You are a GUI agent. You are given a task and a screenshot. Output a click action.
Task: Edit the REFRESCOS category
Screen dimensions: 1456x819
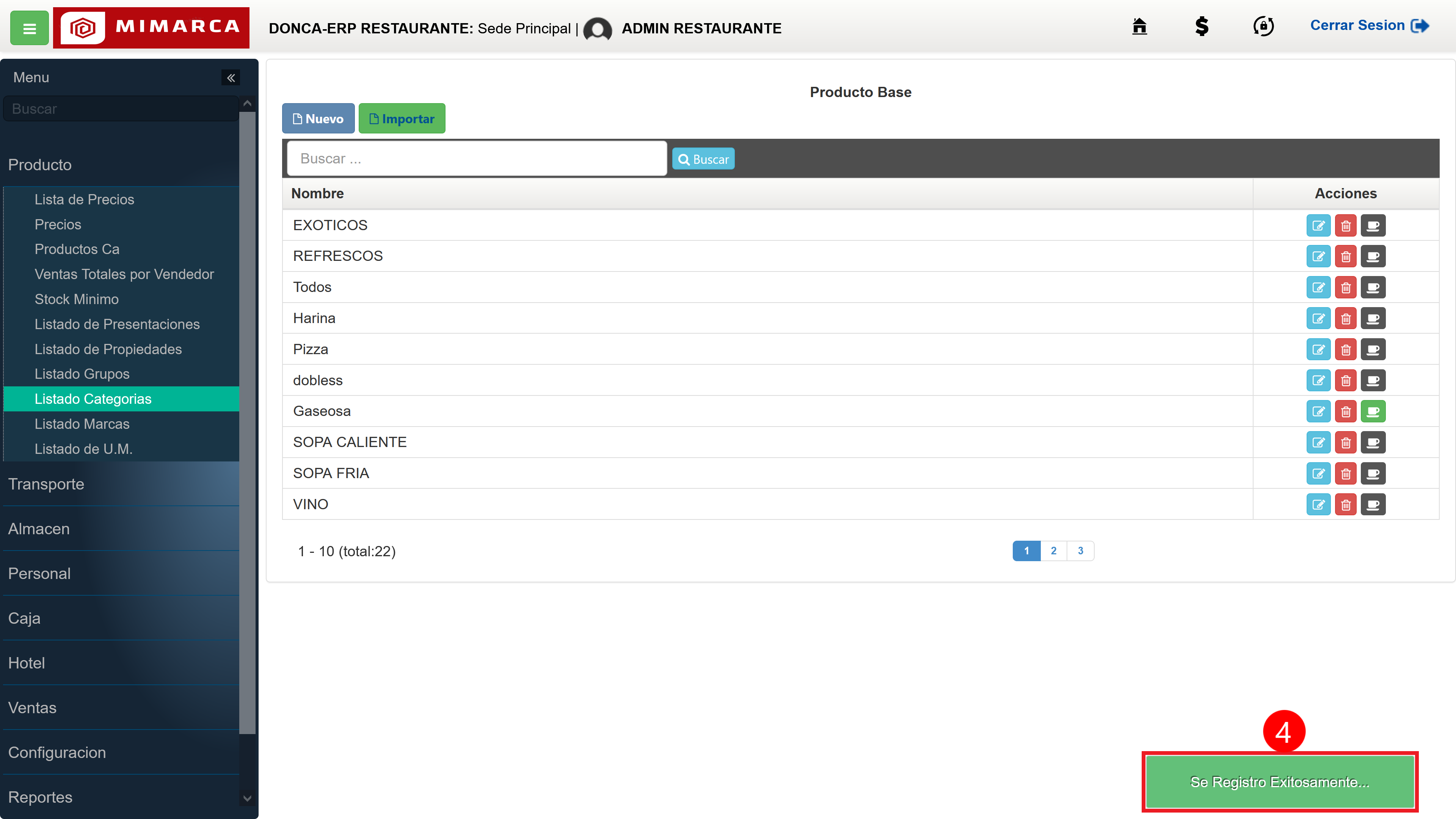coord(1318,257)
